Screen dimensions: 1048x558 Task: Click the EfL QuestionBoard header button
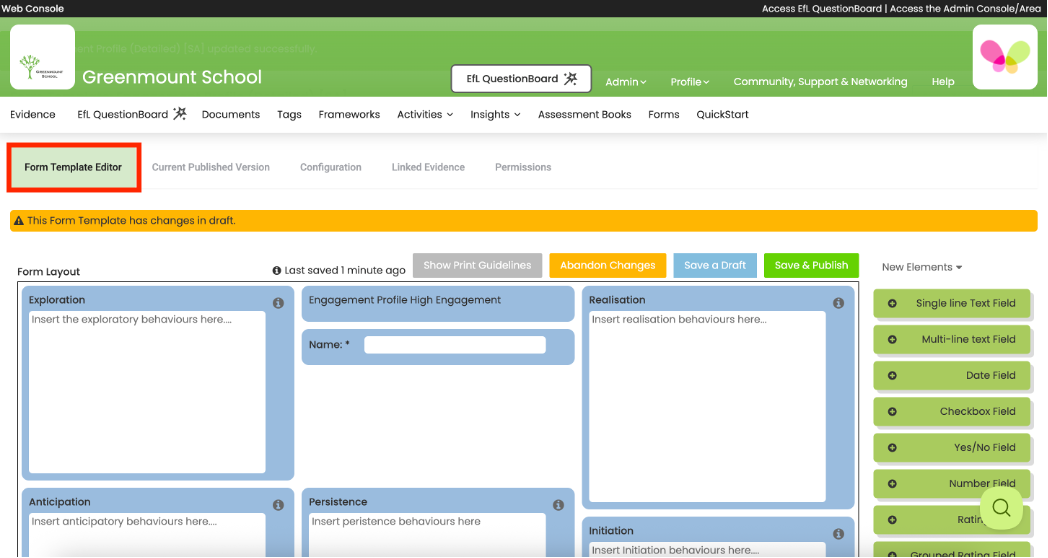pyautogui.click(x=521, y=79)
